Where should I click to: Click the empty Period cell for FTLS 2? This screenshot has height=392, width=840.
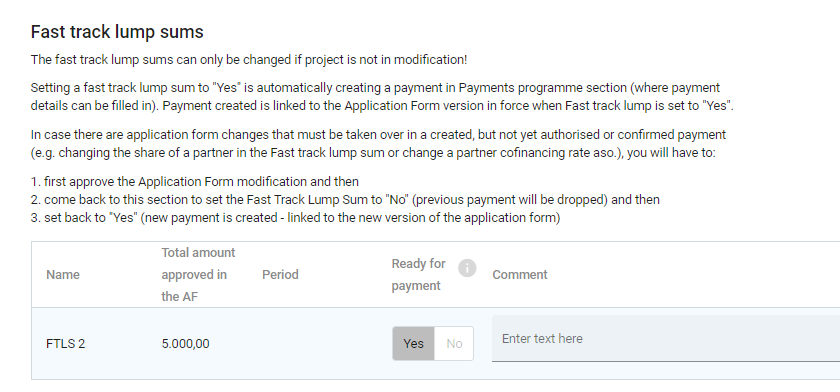[x=319, y=344]
